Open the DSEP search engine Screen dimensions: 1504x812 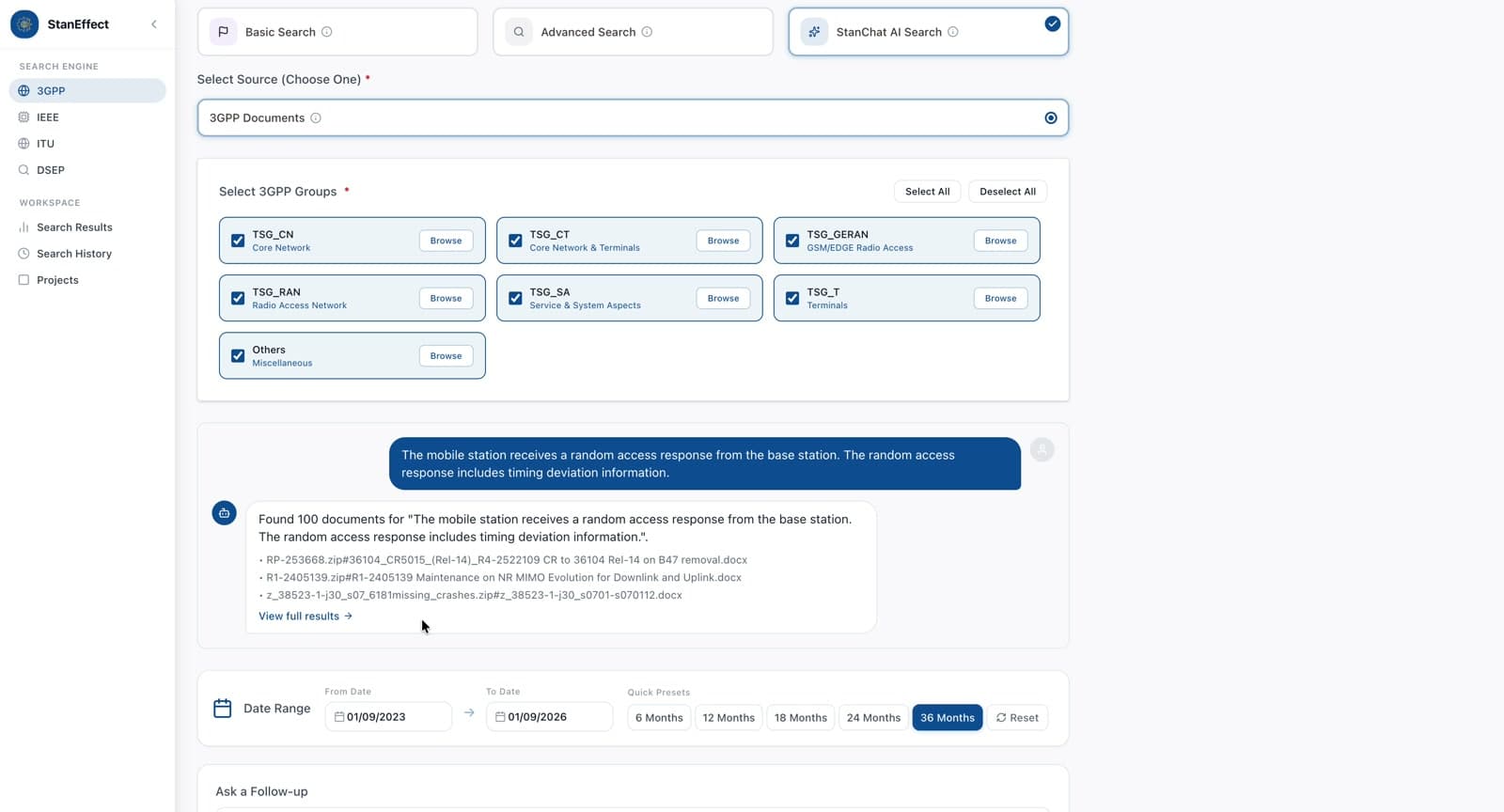point(87,170)
